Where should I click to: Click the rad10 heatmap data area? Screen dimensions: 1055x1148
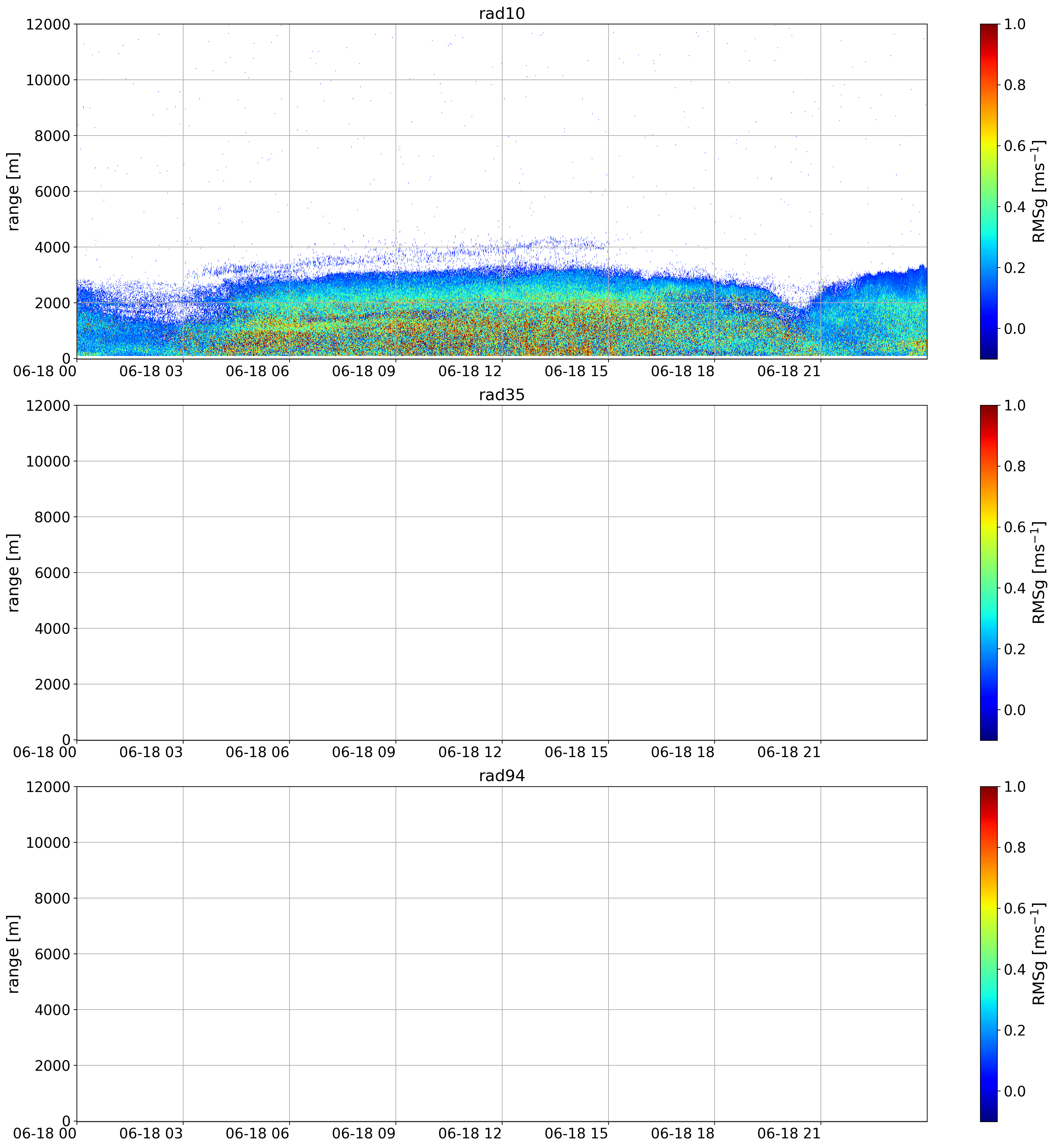[502, 191]
